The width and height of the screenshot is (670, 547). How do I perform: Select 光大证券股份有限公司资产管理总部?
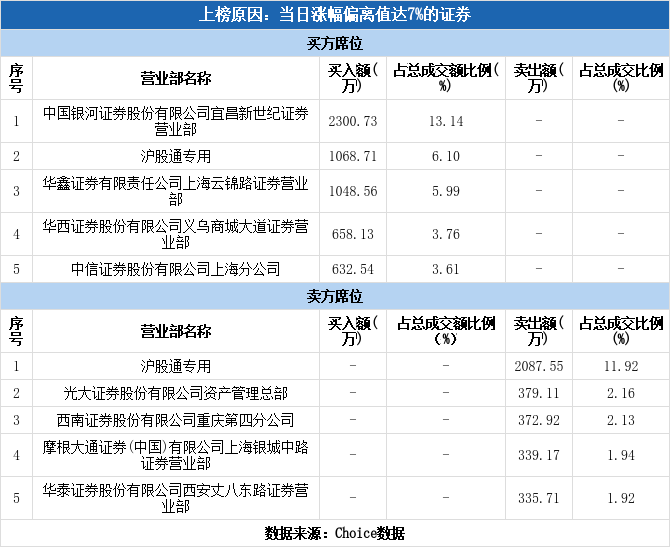pyautogui.click(x=176, y=393)
